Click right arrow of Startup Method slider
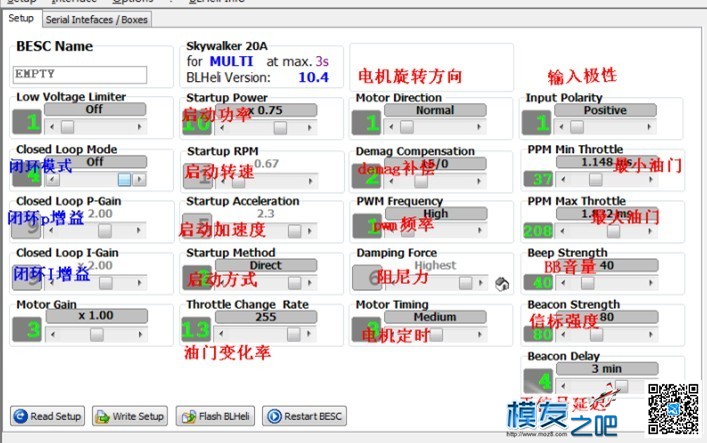707x443 pixels. [x=310, y=283]
